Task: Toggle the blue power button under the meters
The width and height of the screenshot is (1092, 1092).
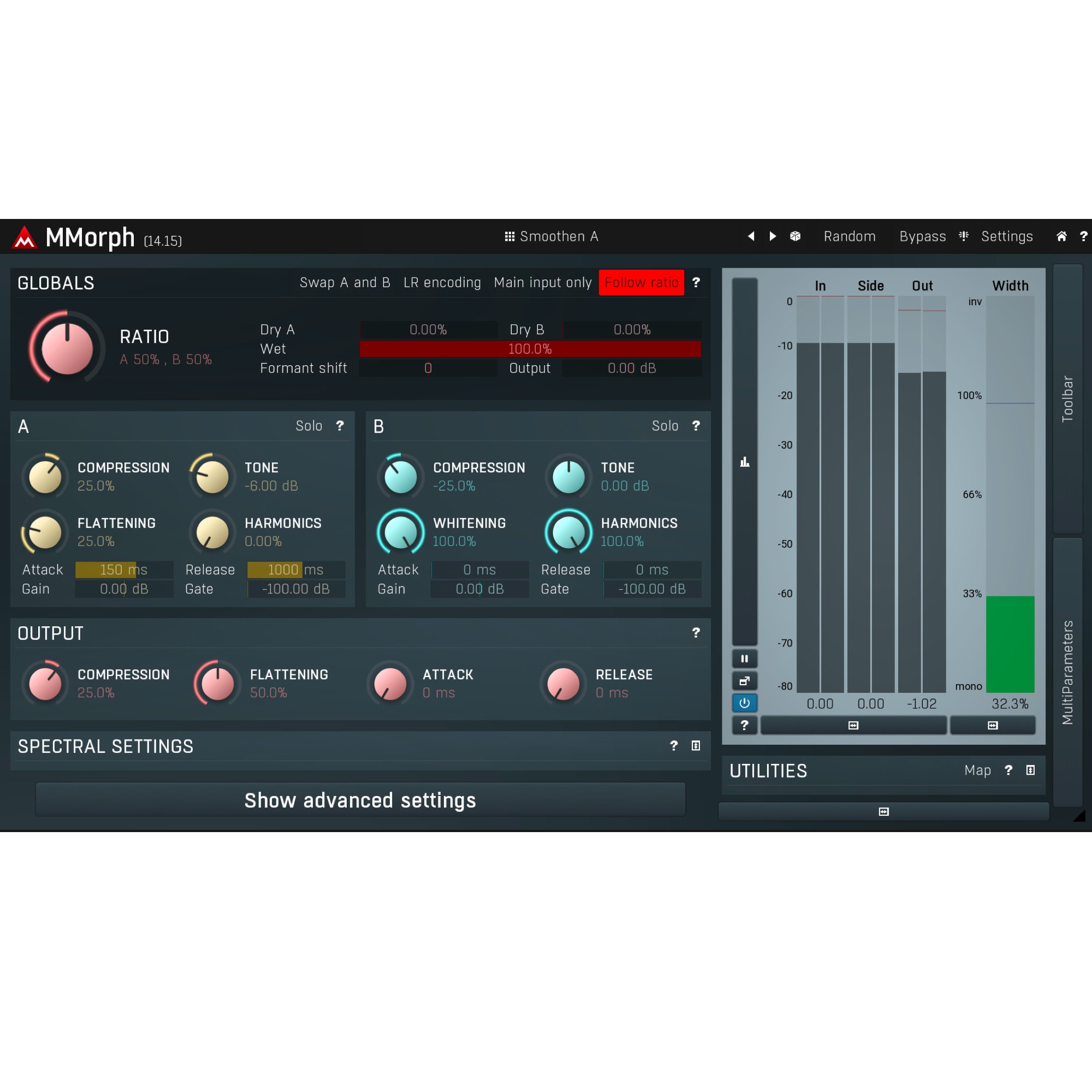Action: [745, 703]
